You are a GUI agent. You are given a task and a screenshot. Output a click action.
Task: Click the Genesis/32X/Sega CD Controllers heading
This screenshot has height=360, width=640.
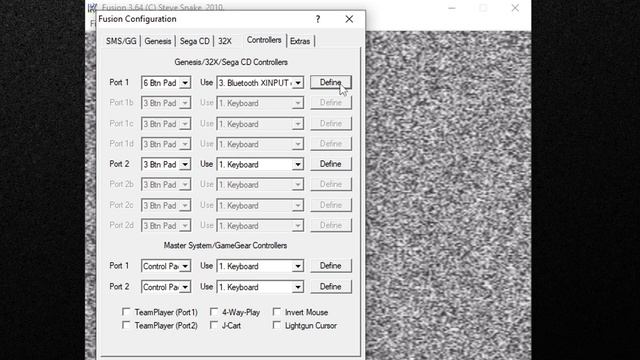[x=231, y=62]
